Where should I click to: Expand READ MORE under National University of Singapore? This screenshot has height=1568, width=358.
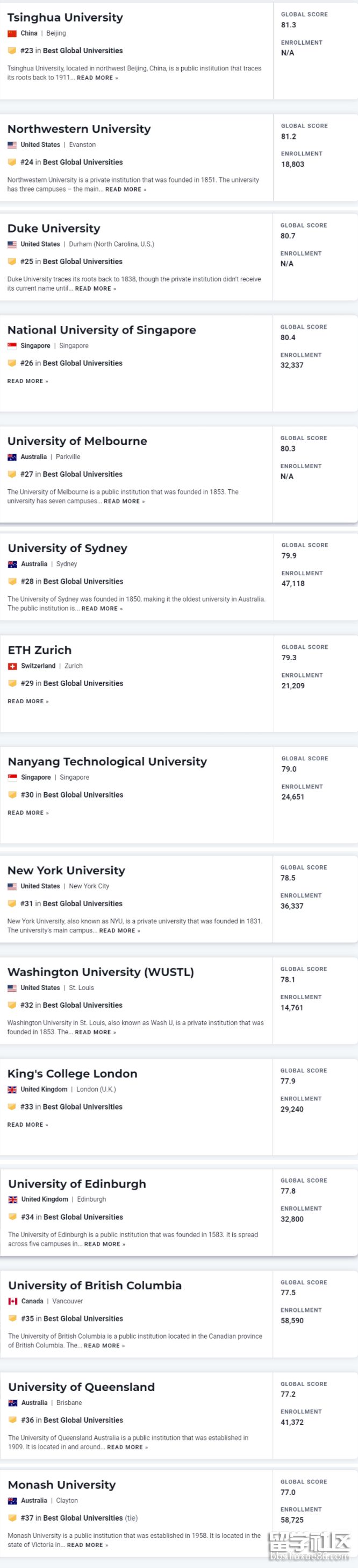pos(27,381)
